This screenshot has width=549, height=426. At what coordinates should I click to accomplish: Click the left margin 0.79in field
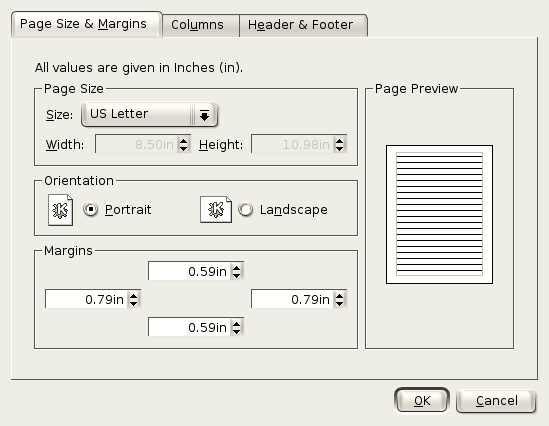pyautogui.click(x=86, y=299)
